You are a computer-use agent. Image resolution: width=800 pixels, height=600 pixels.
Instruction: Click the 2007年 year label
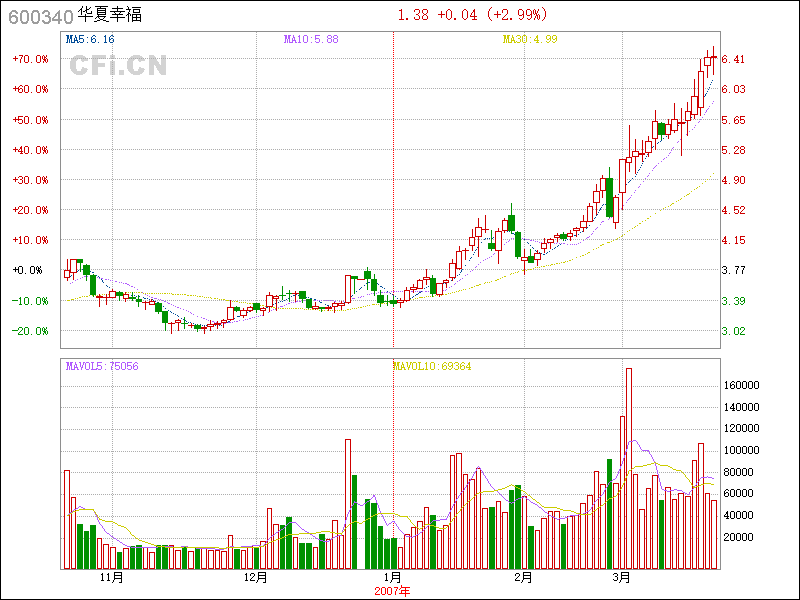(393, 591)
